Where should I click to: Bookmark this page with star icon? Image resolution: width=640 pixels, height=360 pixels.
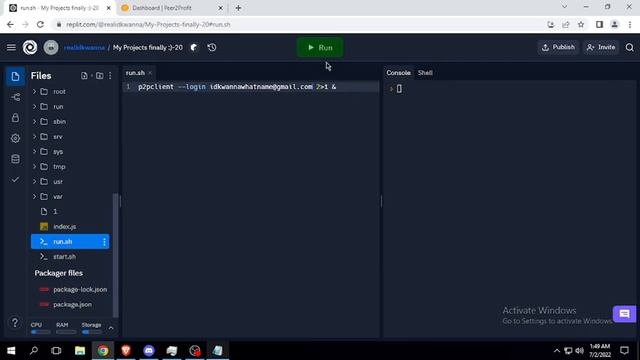coord(581,24)
